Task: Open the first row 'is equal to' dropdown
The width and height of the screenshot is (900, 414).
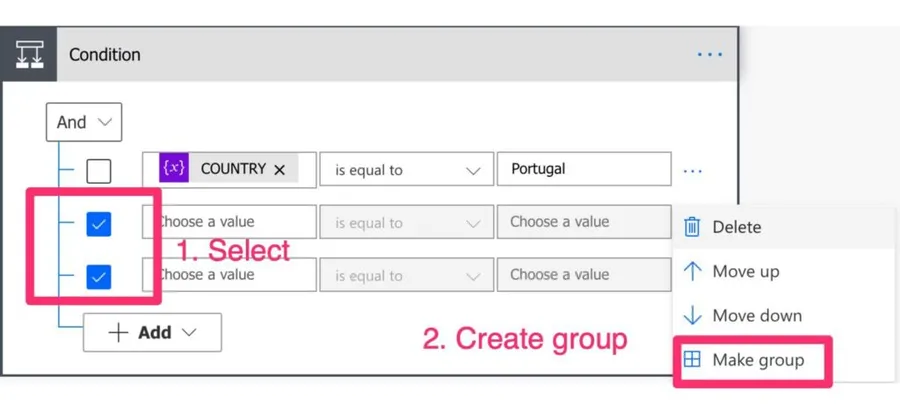Action: coord(406,170)
